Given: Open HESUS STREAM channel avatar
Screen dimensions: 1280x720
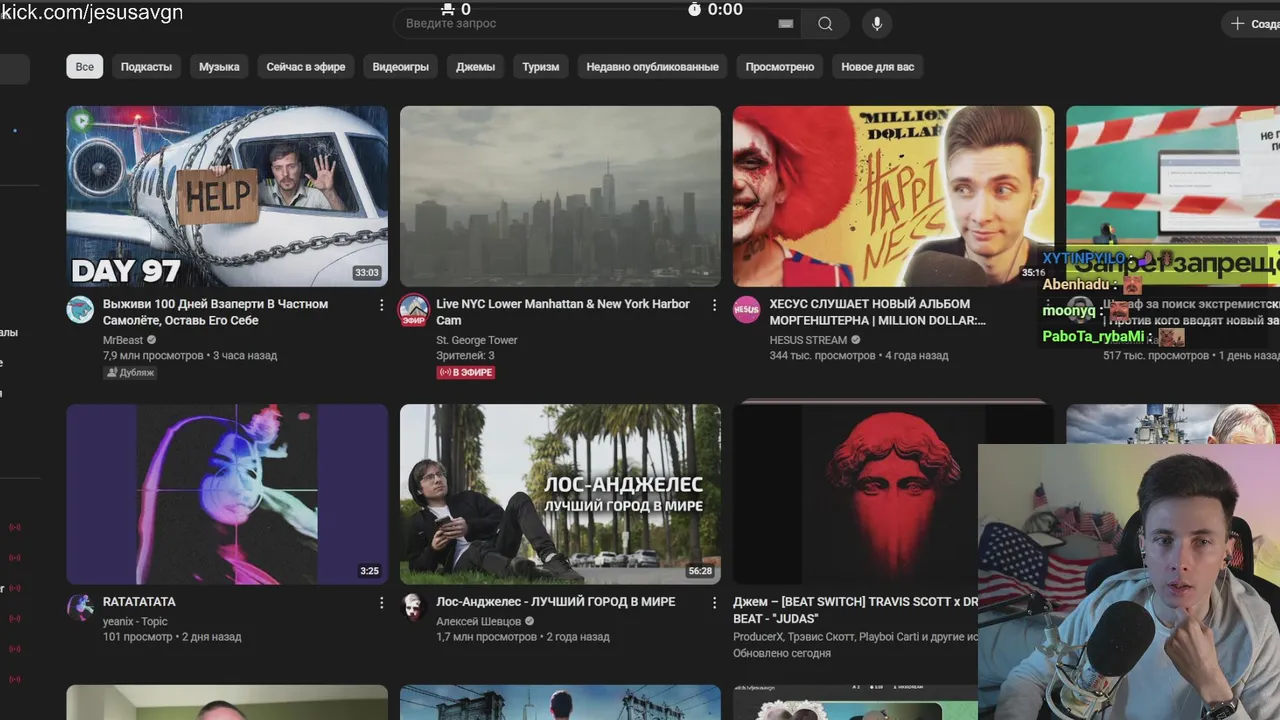Looking at the screenshot, I should tap(747, 309).
